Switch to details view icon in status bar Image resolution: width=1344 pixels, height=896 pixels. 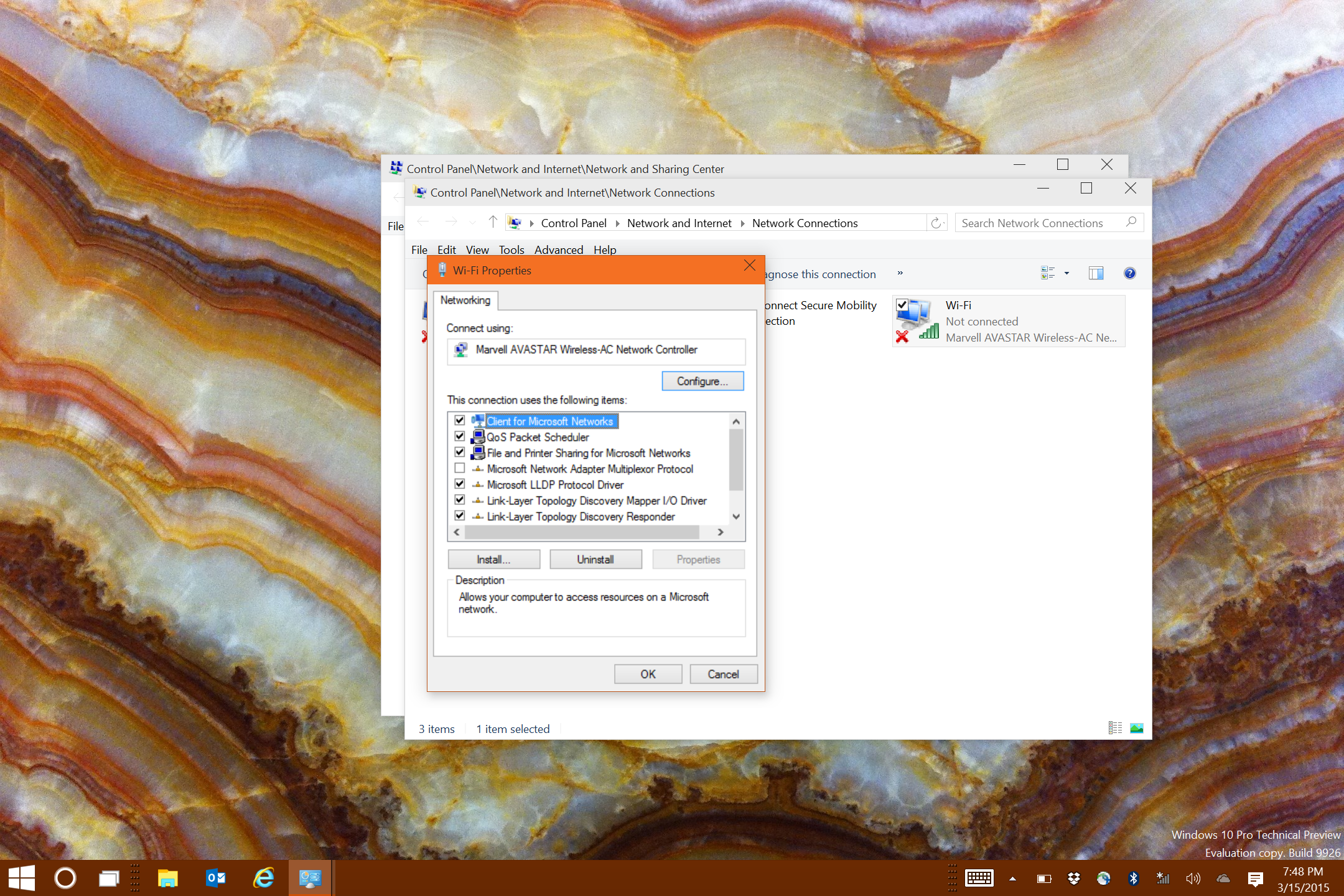click(1115, 728)
